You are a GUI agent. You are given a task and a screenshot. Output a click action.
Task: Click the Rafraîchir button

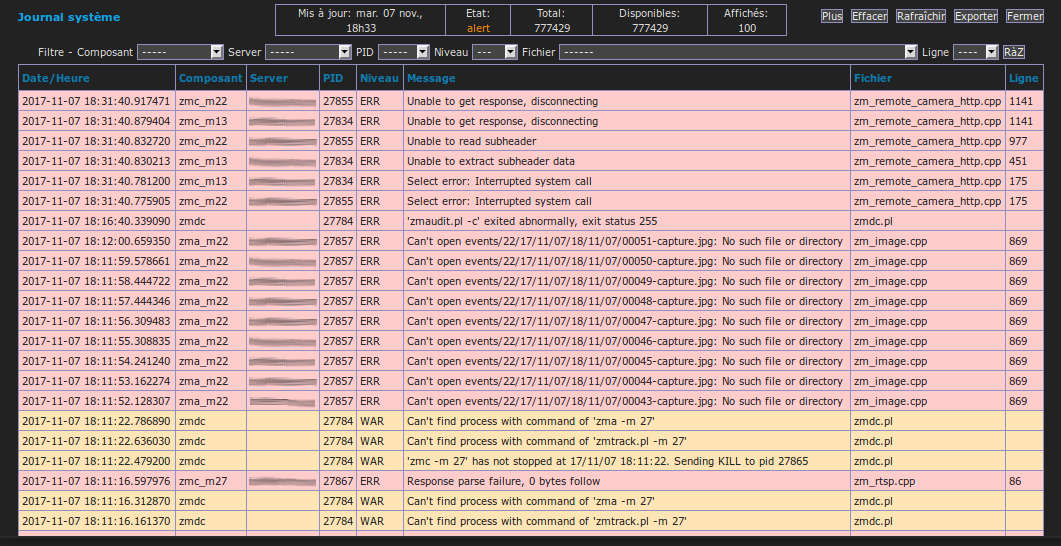921,16
